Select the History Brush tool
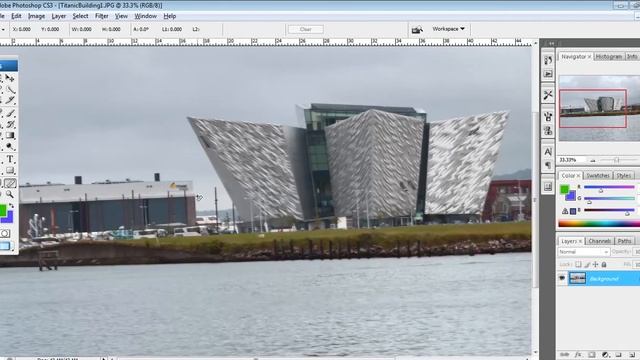Image resolution: width=640 pixels, height=360 pixels. (x=10, y=124)
